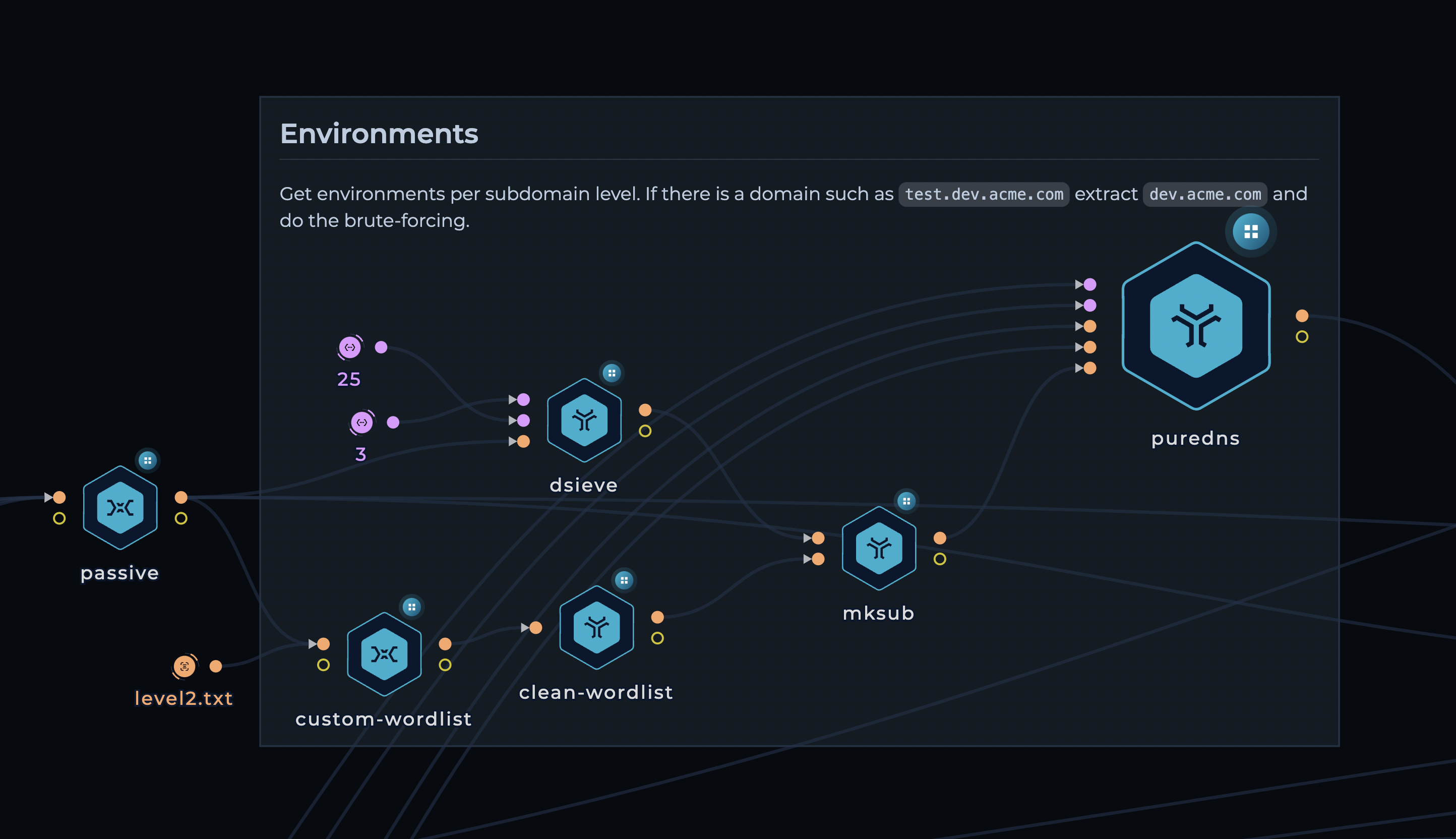
Task: Select the custom-wordlist script node
Action: [384, 654]
